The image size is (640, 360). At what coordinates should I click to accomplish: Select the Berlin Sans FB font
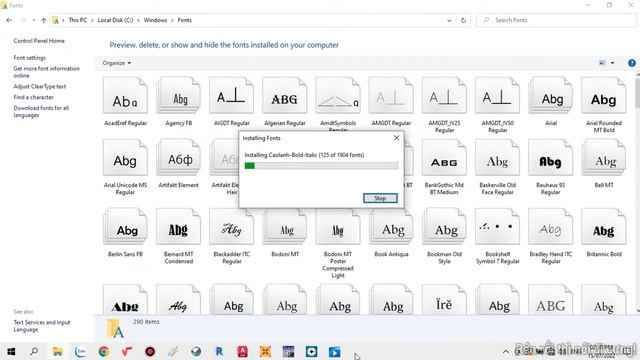click(125, 233)
